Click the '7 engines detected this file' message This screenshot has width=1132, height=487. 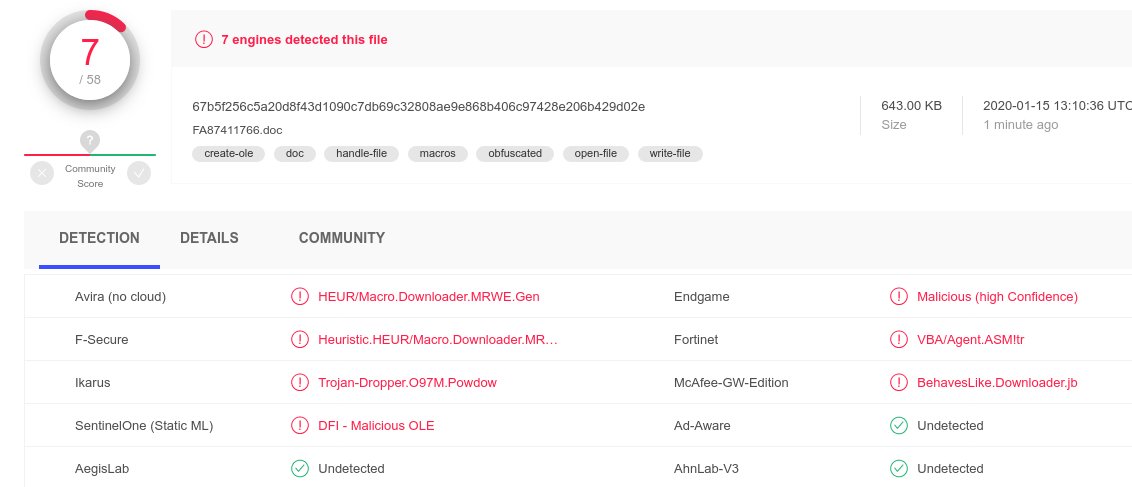click(x=304, y=40)
